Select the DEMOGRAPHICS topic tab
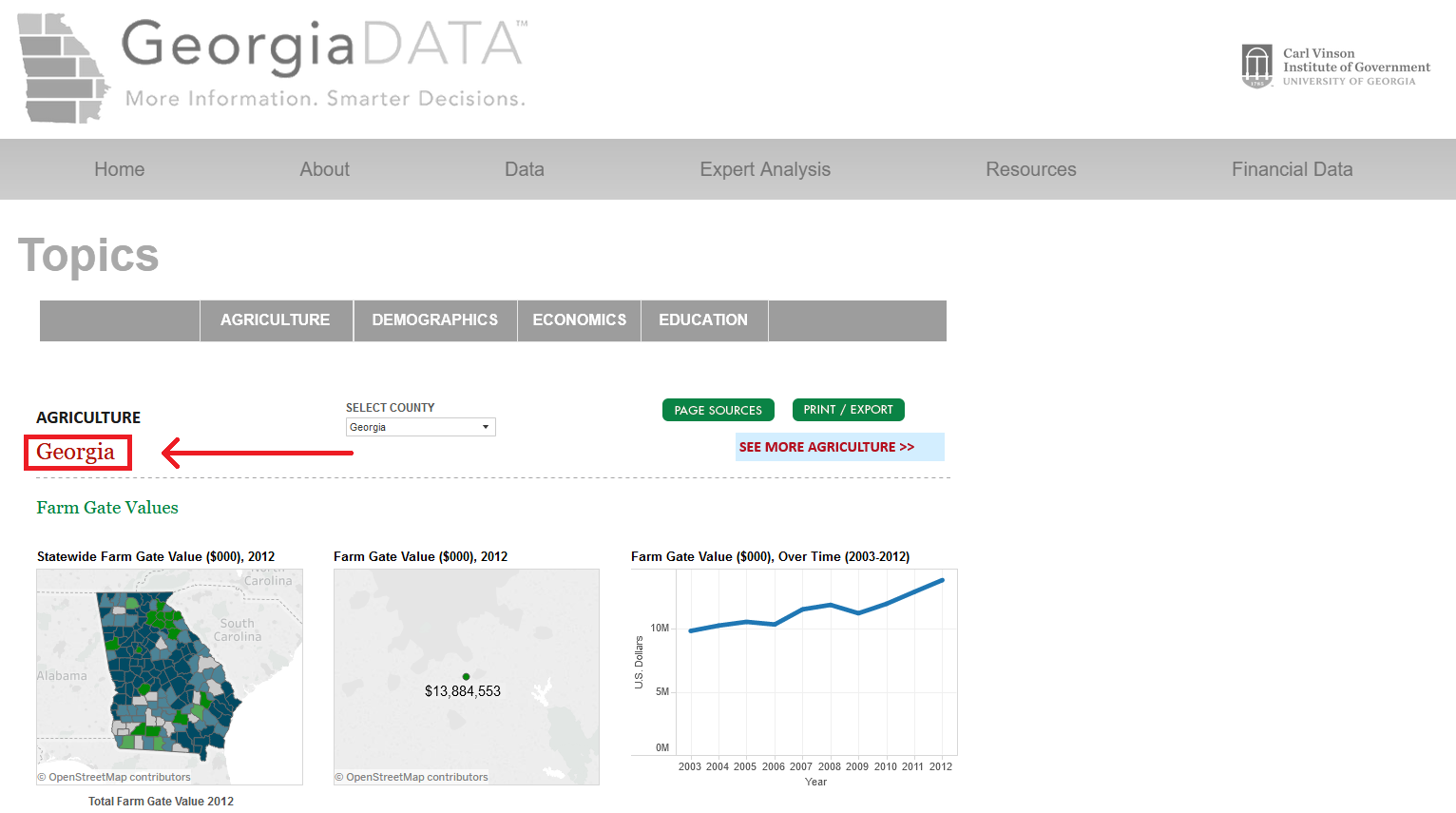Viewport: 1456px width, 813px height. [435, 320]
